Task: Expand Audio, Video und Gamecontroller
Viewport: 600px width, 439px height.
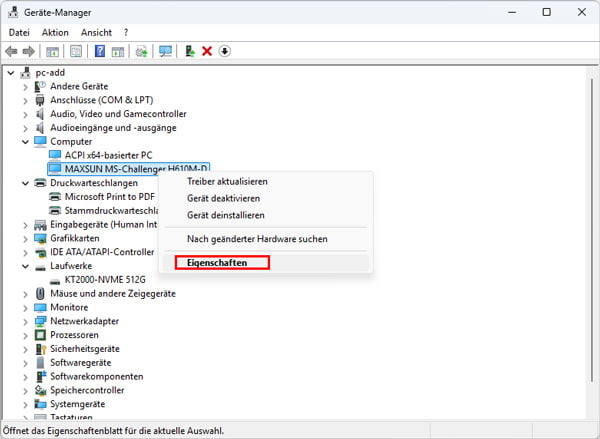Action: (x=25, y=114)
